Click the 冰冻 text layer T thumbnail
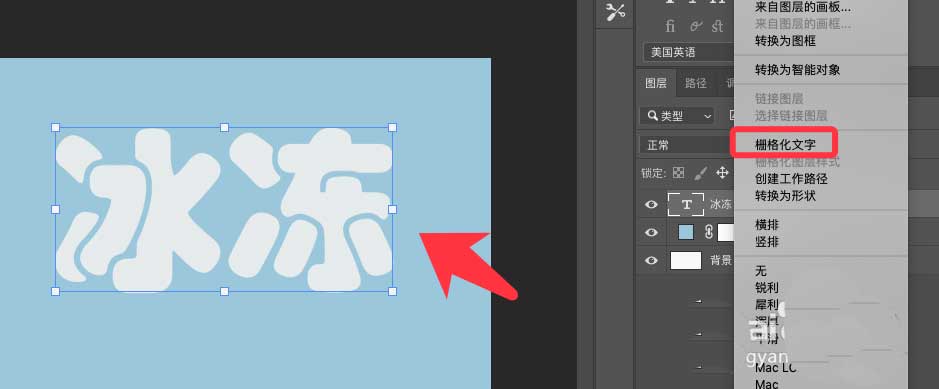This screenshot has width=939, height=389. [x=687, y=205]
